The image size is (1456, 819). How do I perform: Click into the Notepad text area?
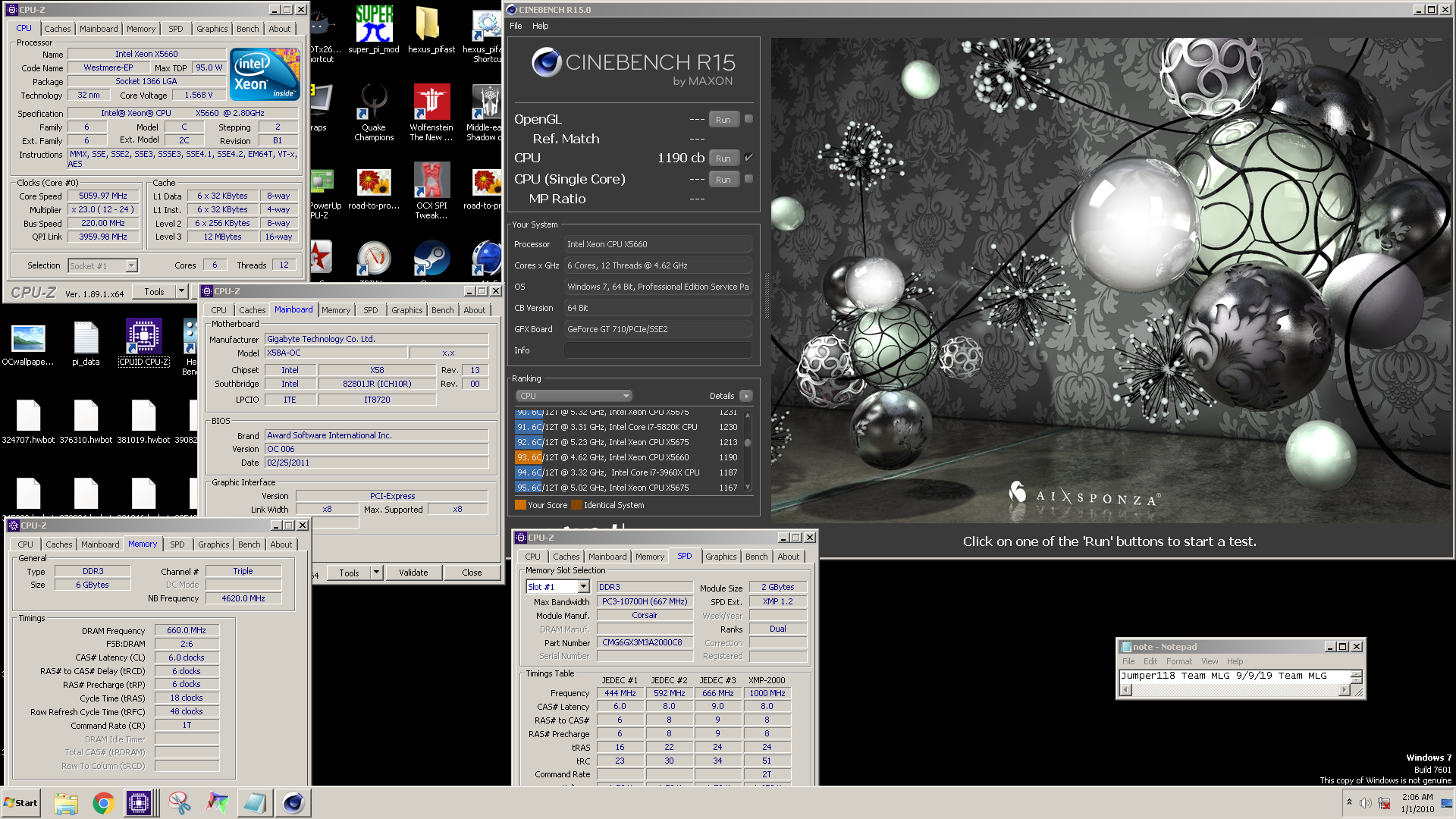tap(1235, 676)
